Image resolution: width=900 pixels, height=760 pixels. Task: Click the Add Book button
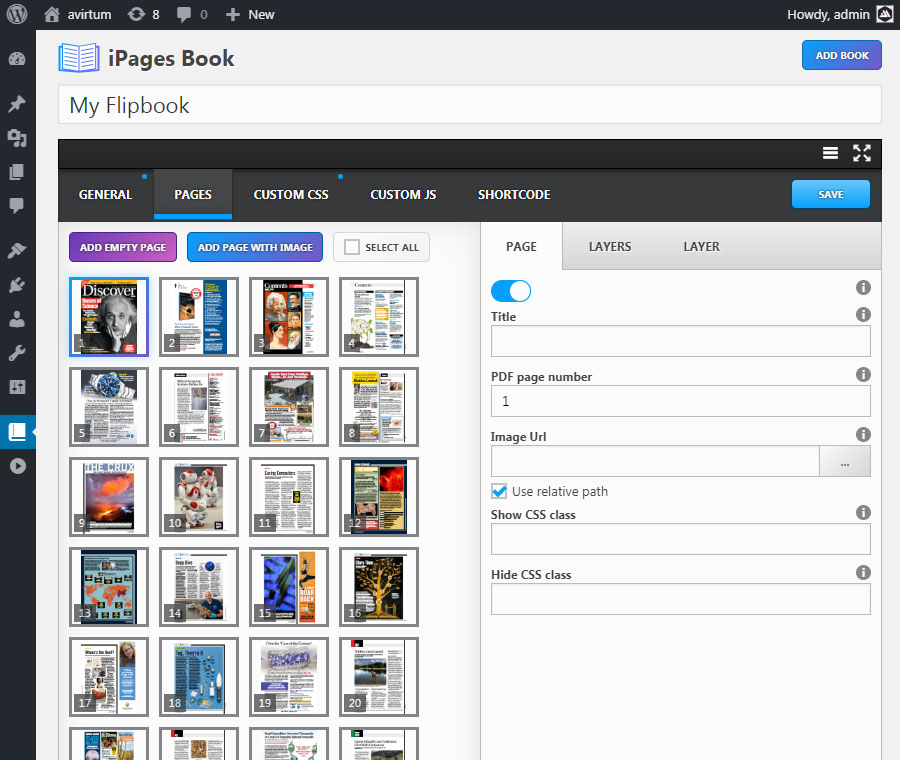click(842, 55)
